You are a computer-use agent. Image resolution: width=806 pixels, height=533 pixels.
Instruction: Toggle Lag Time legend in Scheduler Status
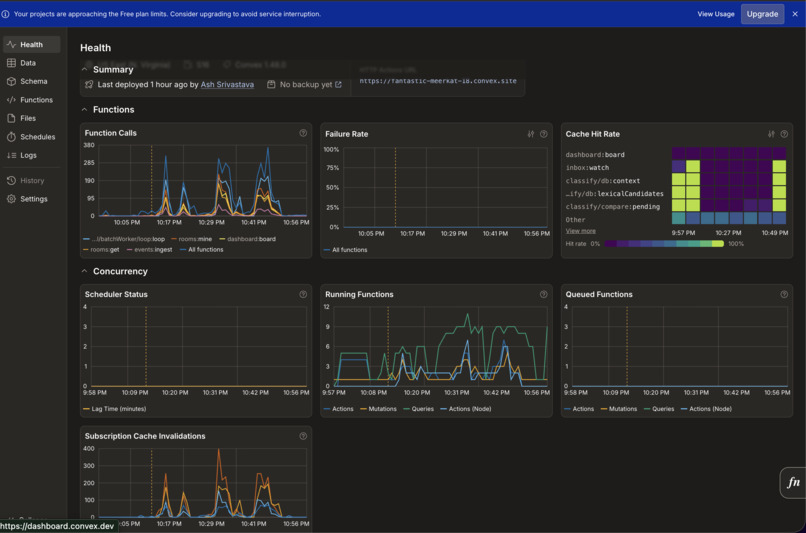[115, 409]
